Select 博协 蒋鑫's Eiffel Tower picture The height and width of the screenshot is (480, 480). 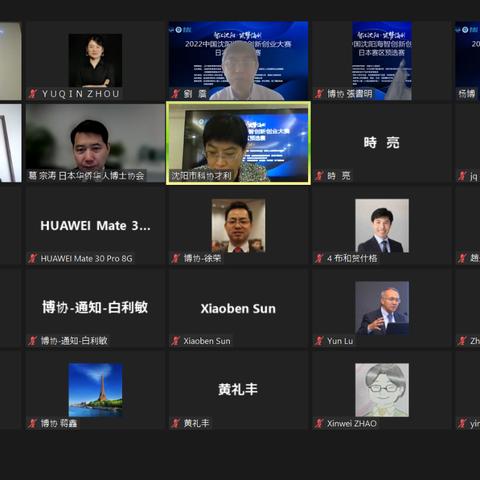pyautogui.click(x=95, y=390)
